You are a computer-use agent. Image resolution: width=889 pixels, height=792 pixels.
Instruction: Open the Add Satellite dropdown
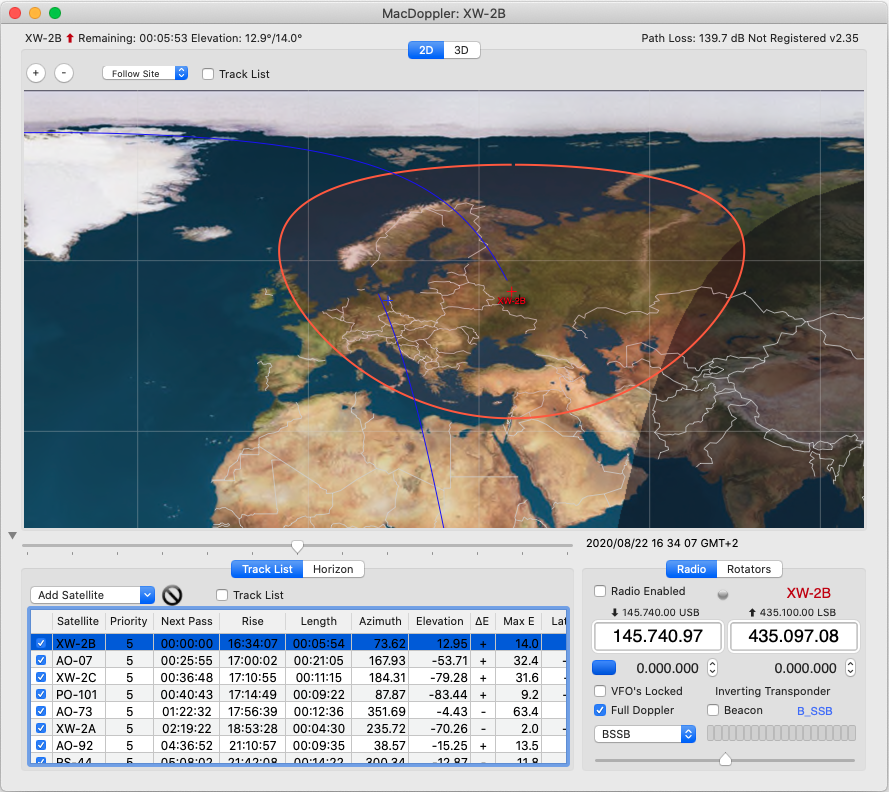click(x=92, y=595)
